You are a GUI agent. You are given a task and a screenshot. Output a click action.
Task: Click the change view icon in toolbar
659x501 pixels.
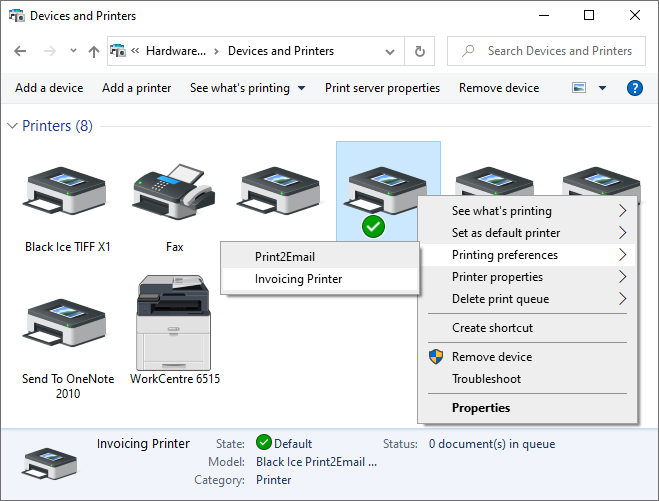pos(579,88)
